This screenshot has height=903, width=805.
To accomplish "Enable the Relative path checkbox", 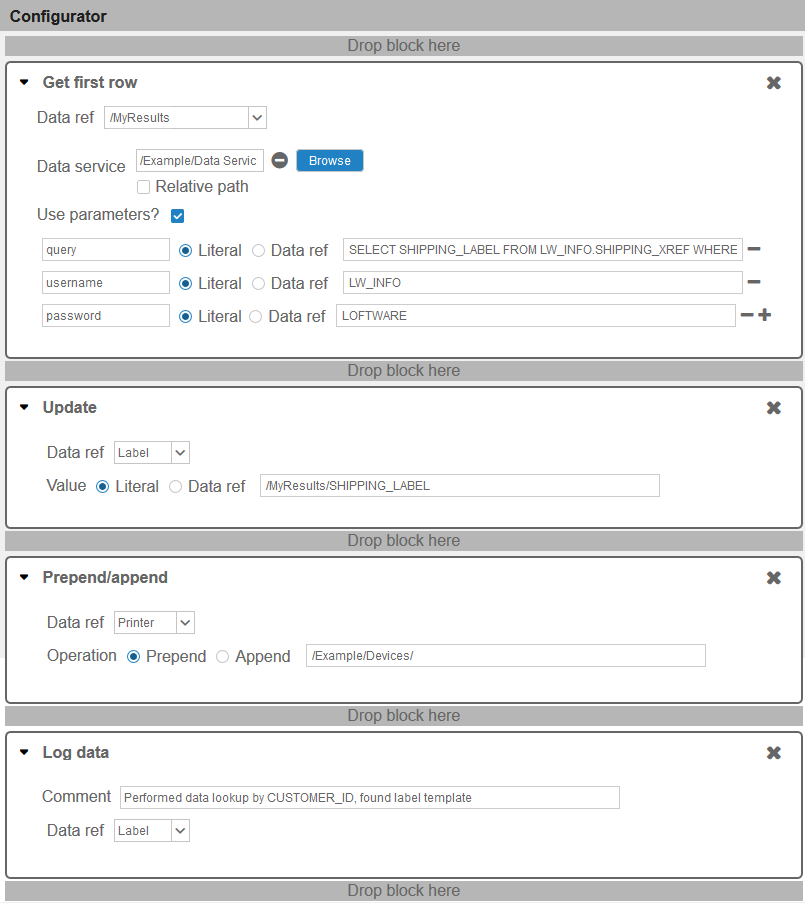I will click(143, 187).
